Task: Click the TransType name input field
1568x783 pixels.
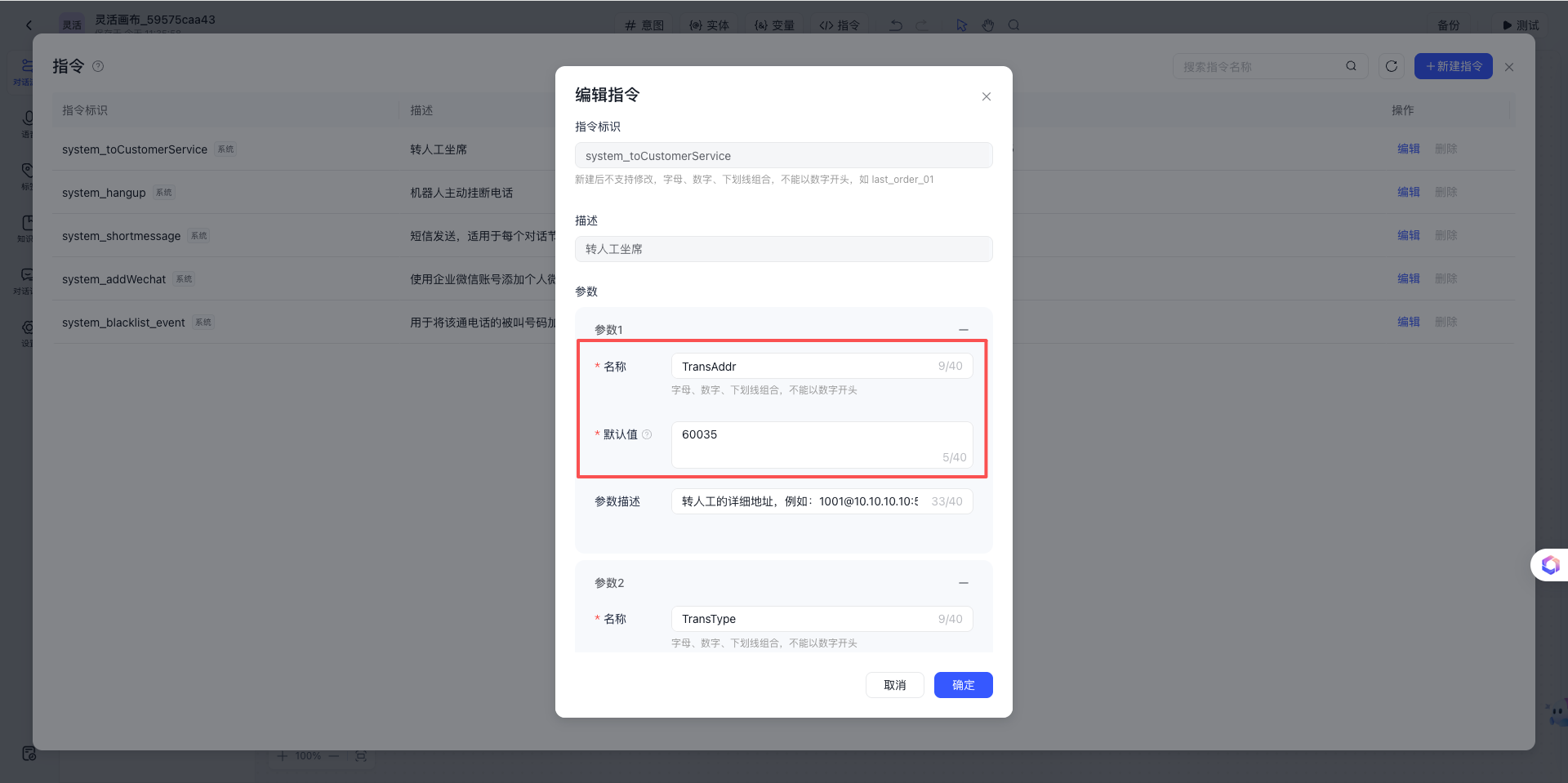Action: click(822, 619)
